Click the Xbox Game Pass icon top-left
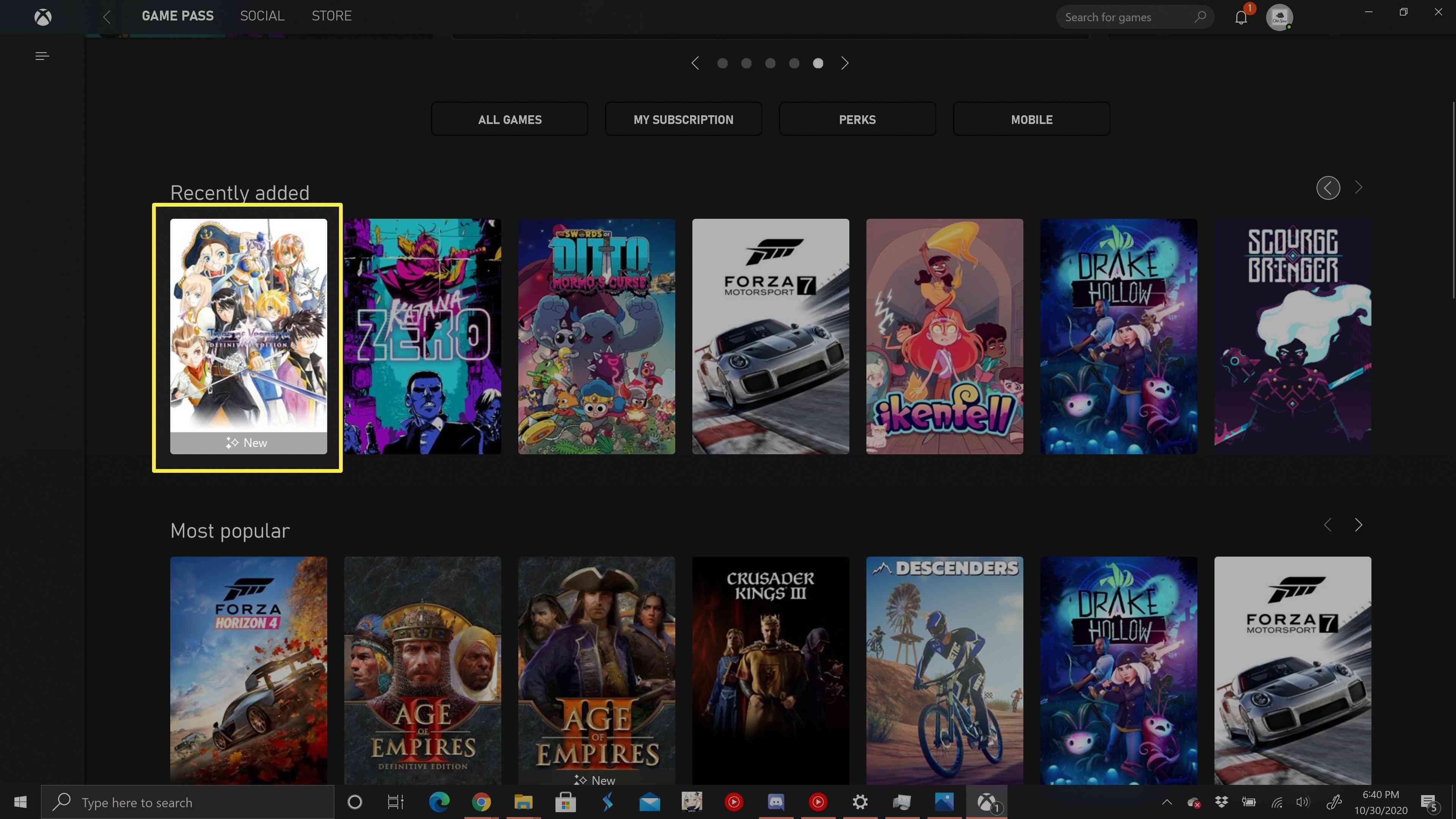This screenshot has width=1456, height=819. 42,15
